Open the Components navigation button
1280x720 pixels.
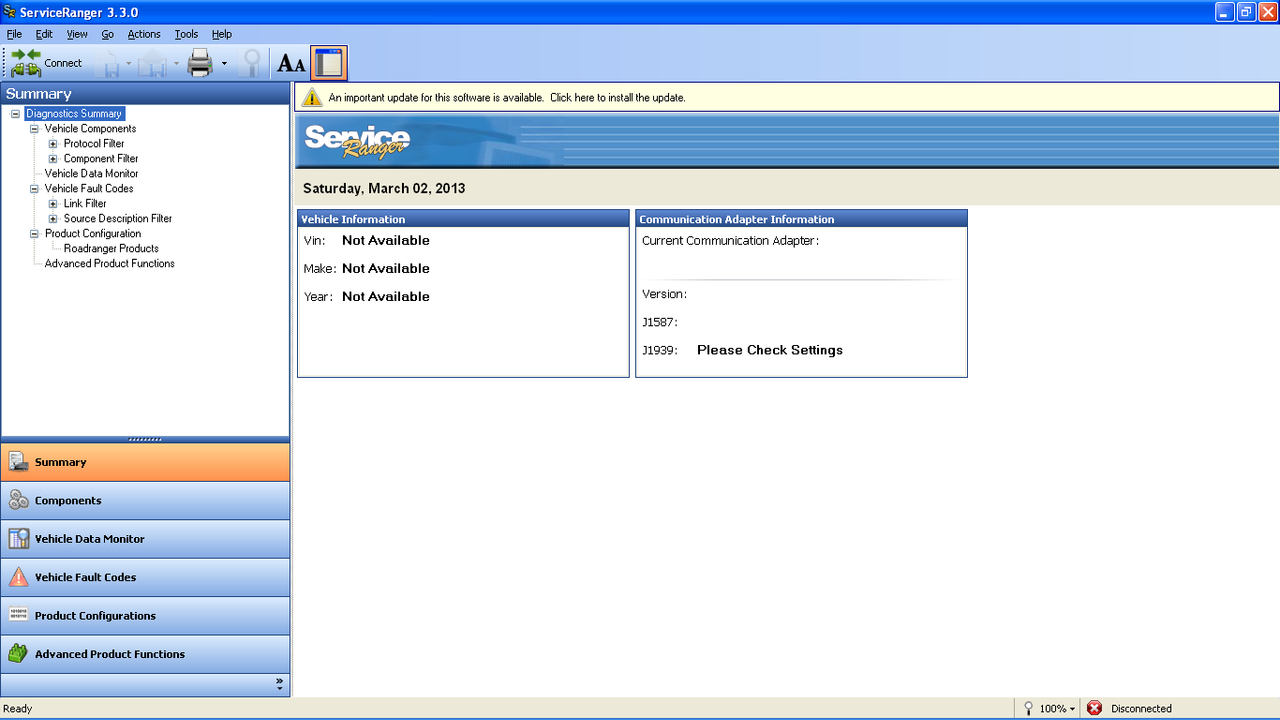click(x=145, y=500)
